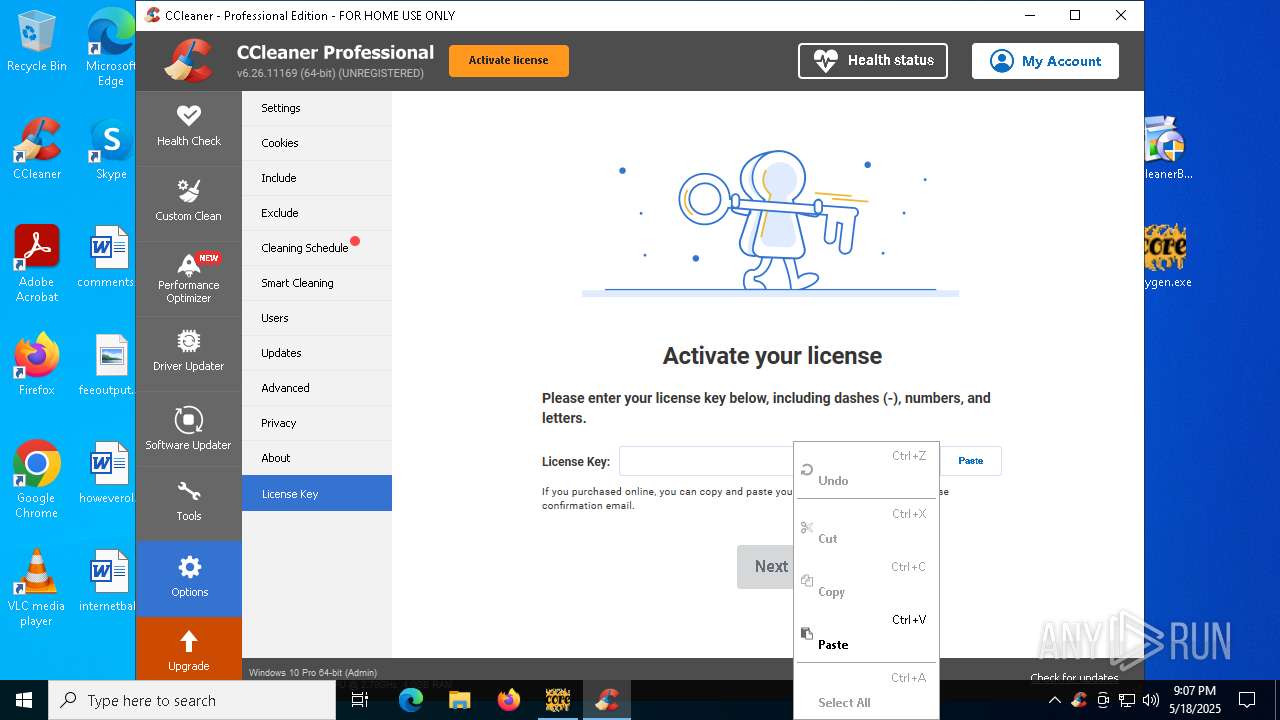Open clock showing 9:07 PM
This screenshot has width=1280, height=720.
point(1194,700)
